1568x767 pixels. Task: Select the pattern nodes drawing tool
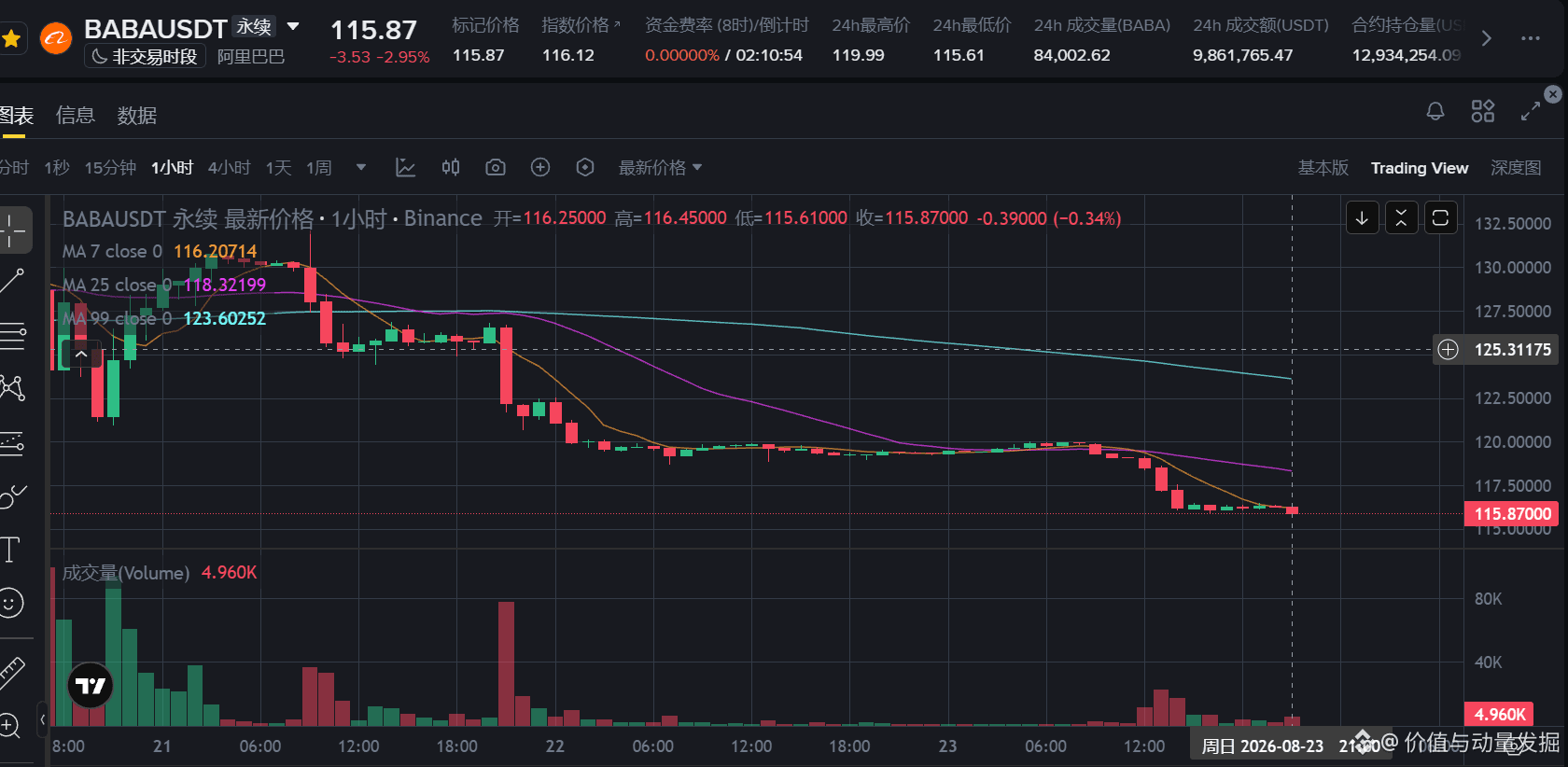pyautogui.click(x=12, y=388)
